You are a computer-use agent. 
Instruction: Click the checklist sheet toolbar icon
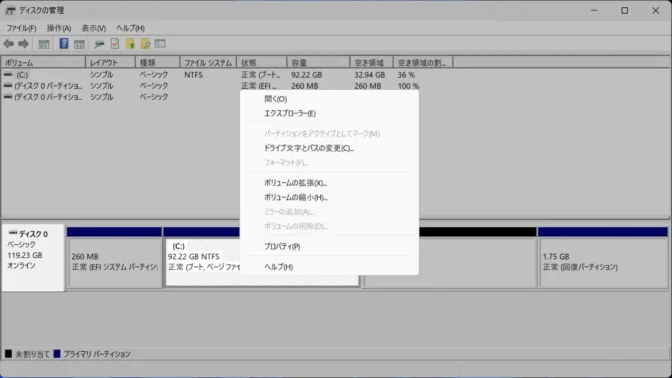tap(115, 43)
